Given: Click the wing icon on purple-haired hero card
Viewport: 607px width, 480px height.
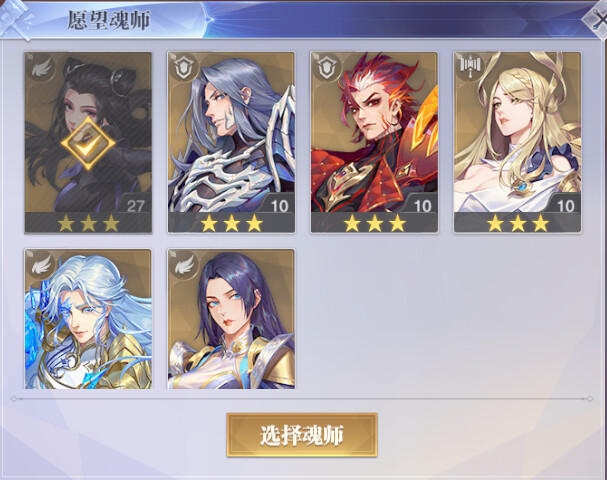Looking at the screenshot, I should tap(185, 266).
